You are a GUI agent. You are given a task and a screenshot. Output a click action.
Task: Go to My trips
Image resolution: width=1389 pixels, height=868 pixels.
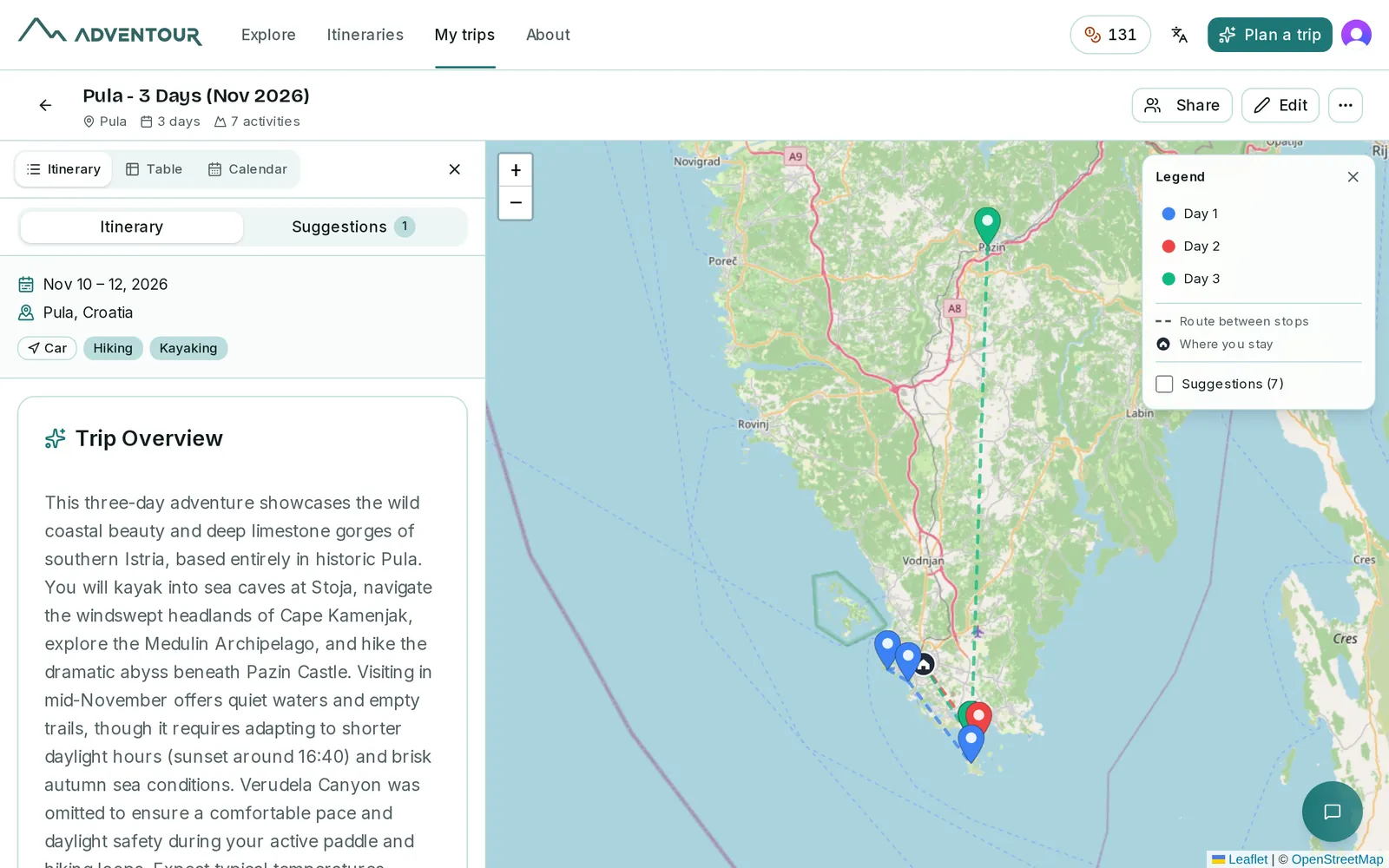[x=464, y=35]
